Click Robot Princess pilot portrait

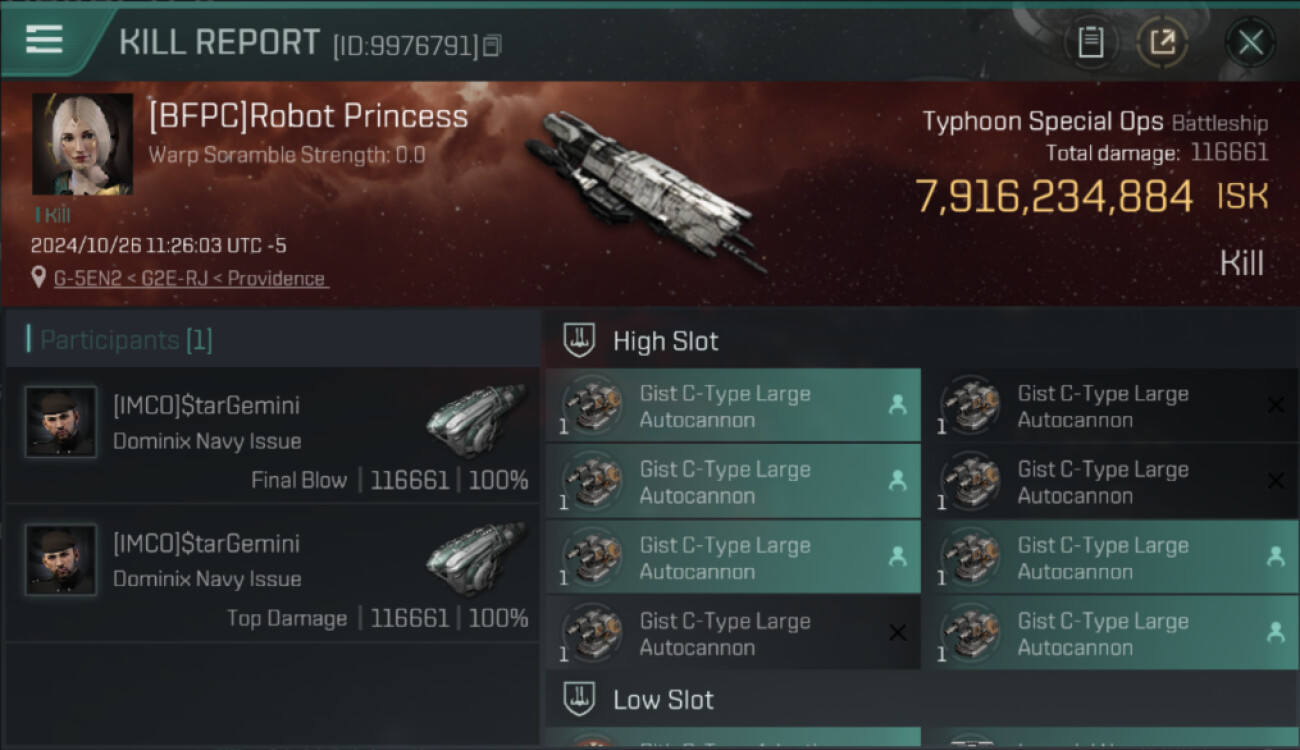(82, 144)
